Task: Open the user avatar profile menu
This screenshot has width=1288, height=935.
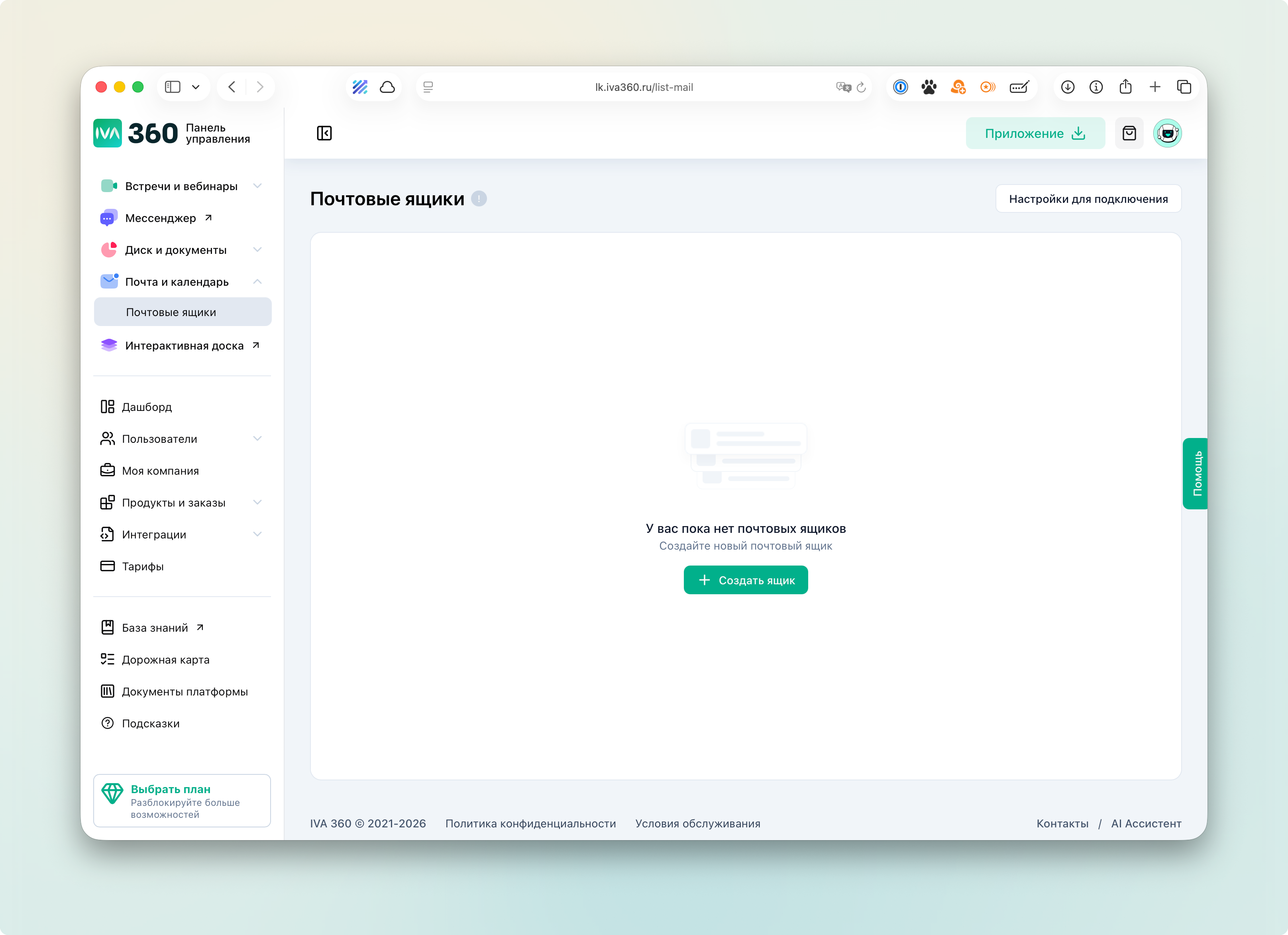Action: (1167, 134)
